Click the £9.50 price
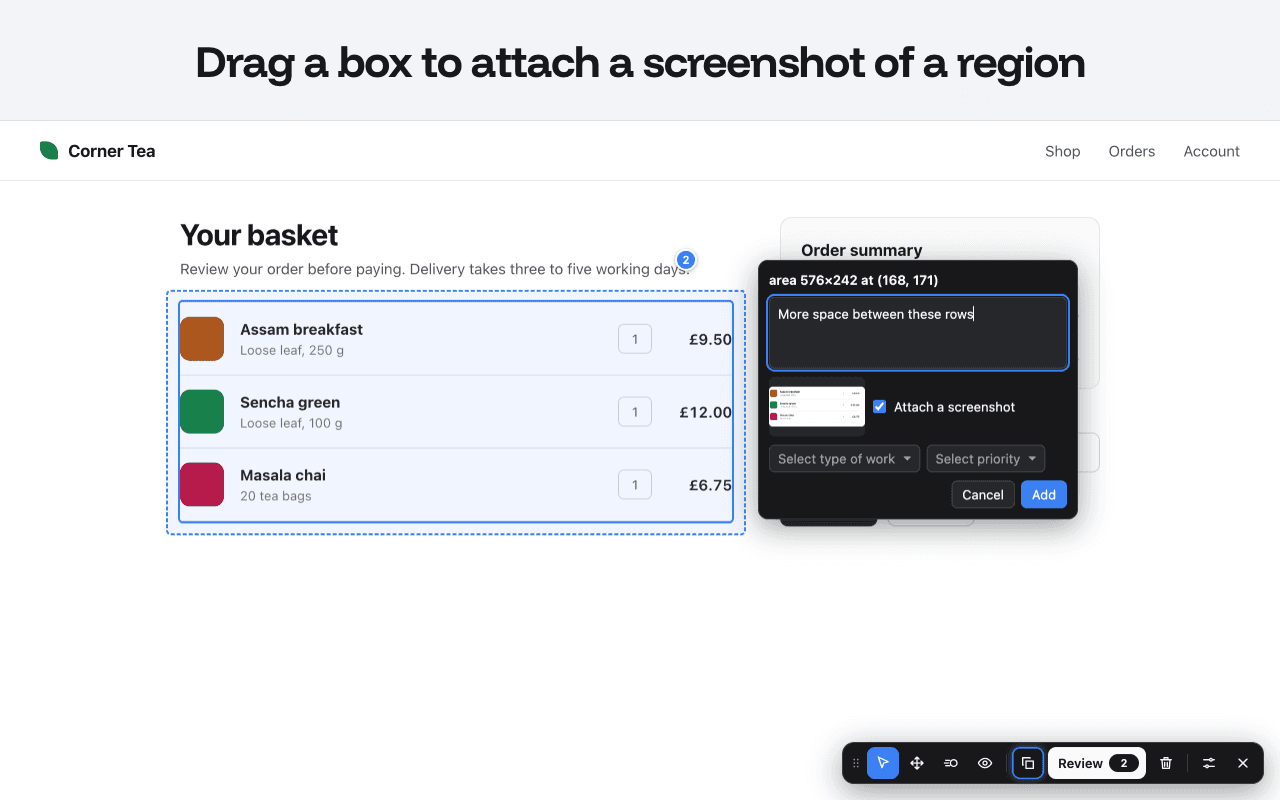This screenshot has width=1280, height=800. click(710, 339)
